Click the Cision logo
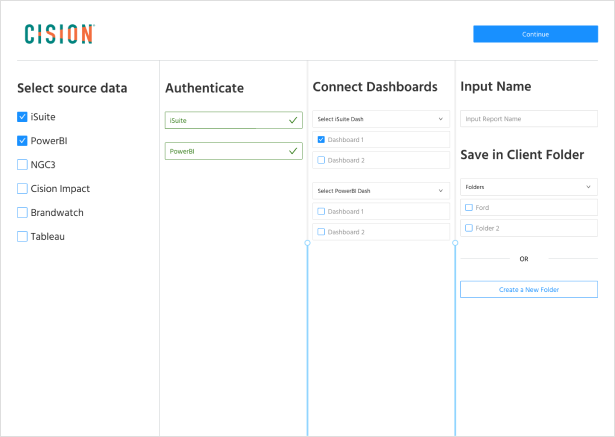Image resolution: width=615 pixels, height=437 pixels. tap(59, 34)
